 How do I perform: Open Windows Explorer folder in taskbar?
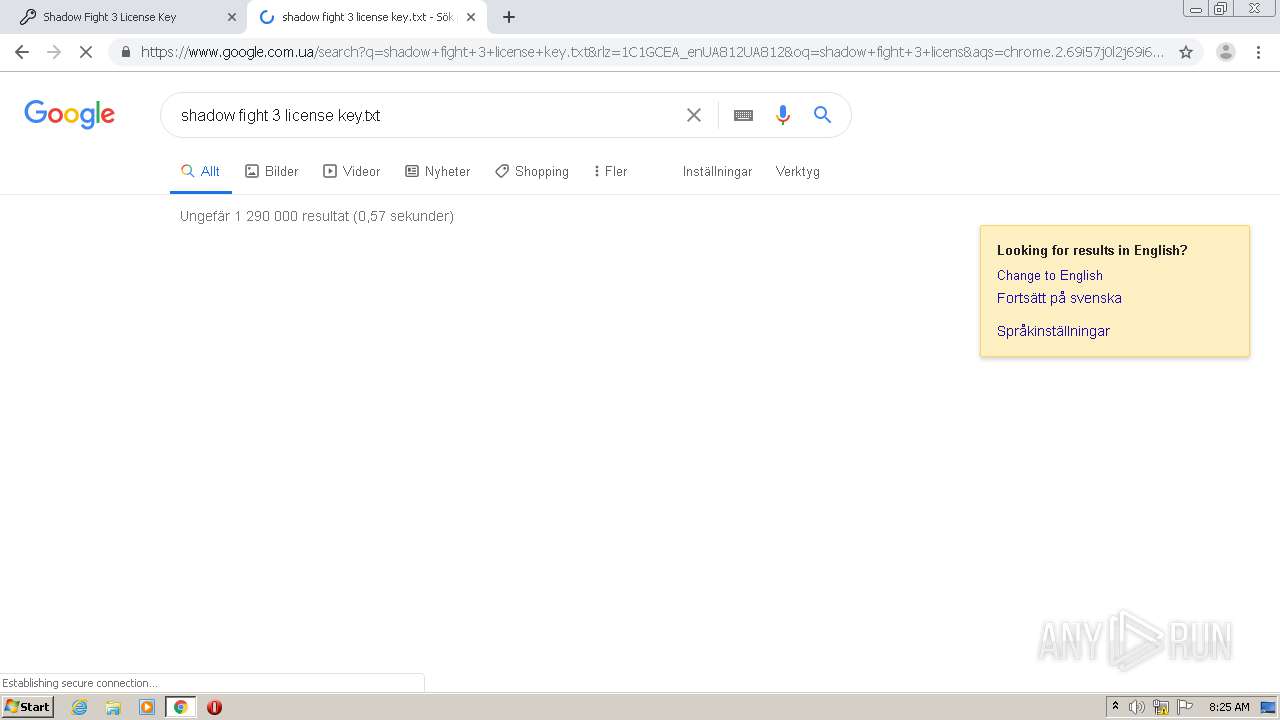point(113,707)
